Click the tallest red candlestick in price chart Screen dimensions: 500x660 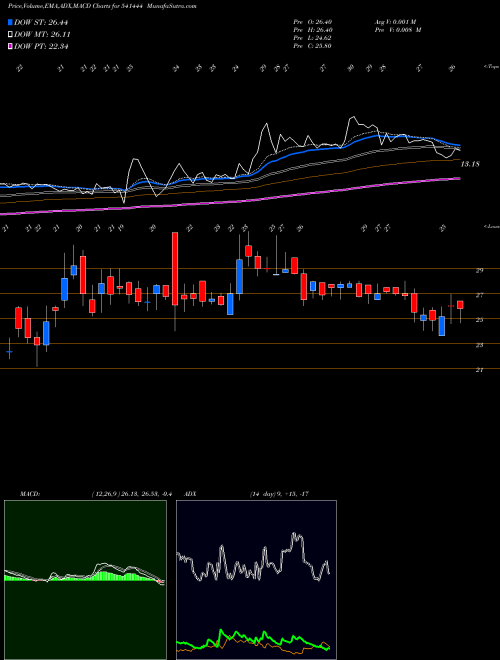[175, 269]
